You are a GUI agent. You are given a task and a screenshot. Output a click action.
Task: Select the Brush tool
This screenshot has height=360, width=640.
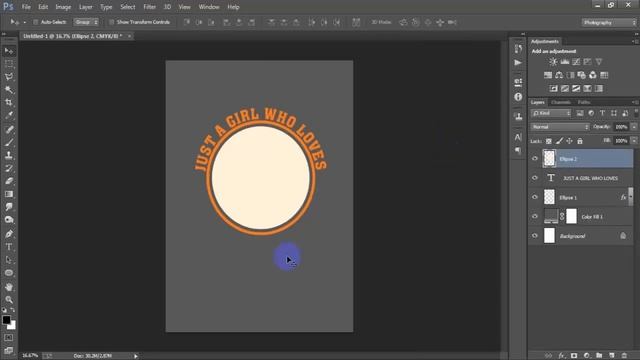click(x=9, y=142)
